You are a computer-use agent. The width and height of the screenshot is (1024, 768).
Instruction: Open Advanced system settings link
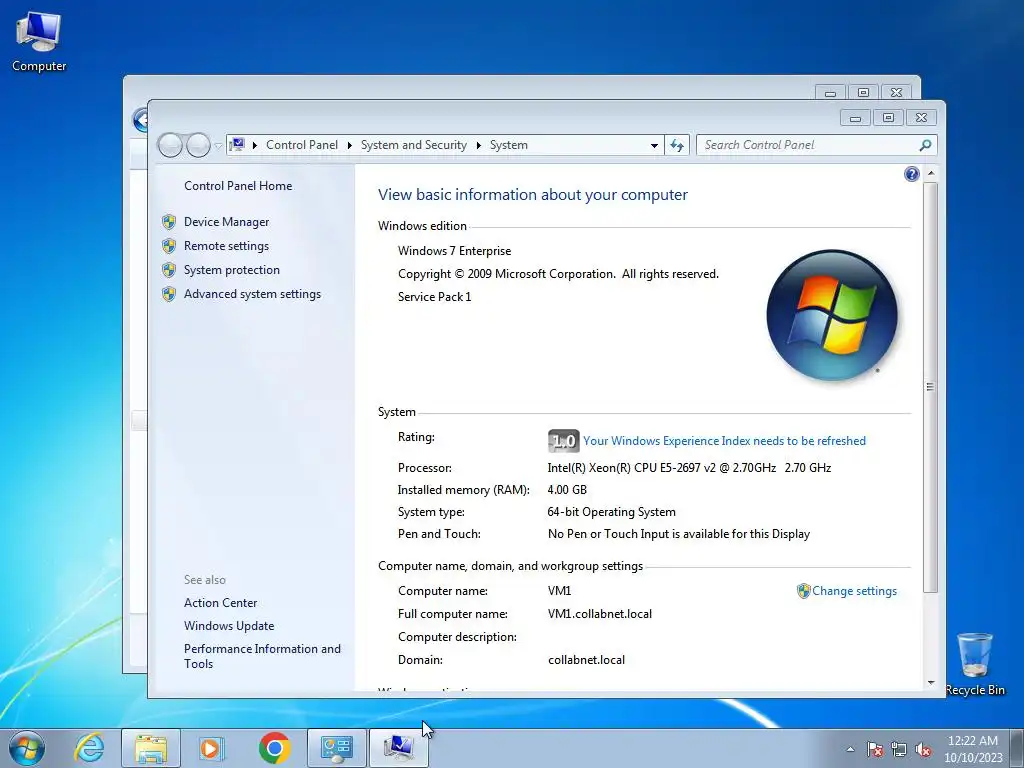pyautogui.click(x=252, y=295)
